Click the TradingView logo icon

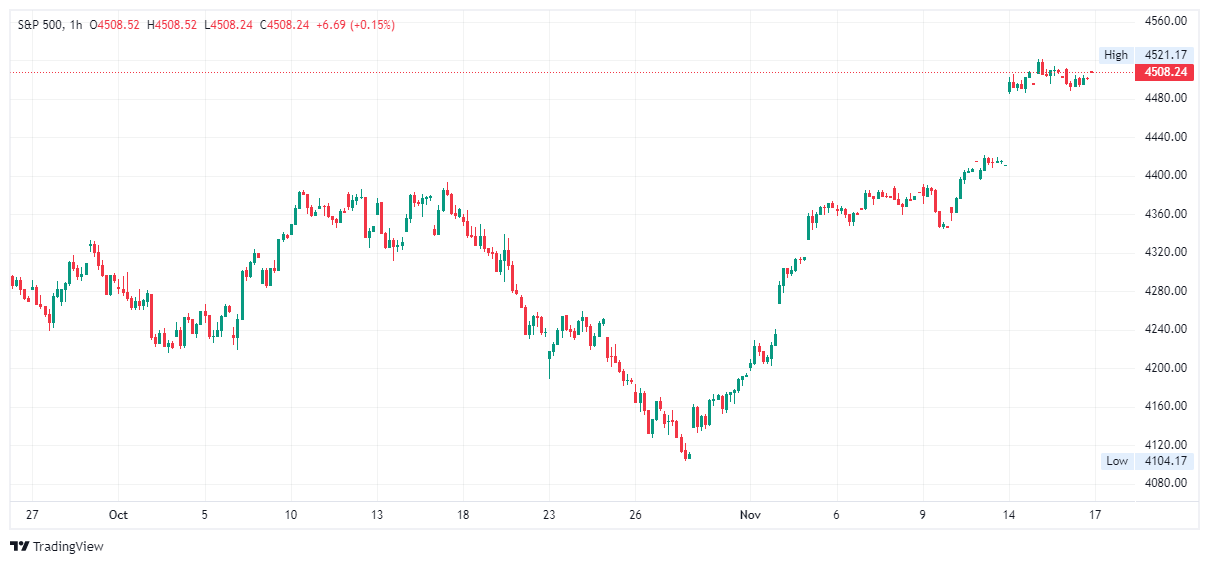click(x=19, y=546)
